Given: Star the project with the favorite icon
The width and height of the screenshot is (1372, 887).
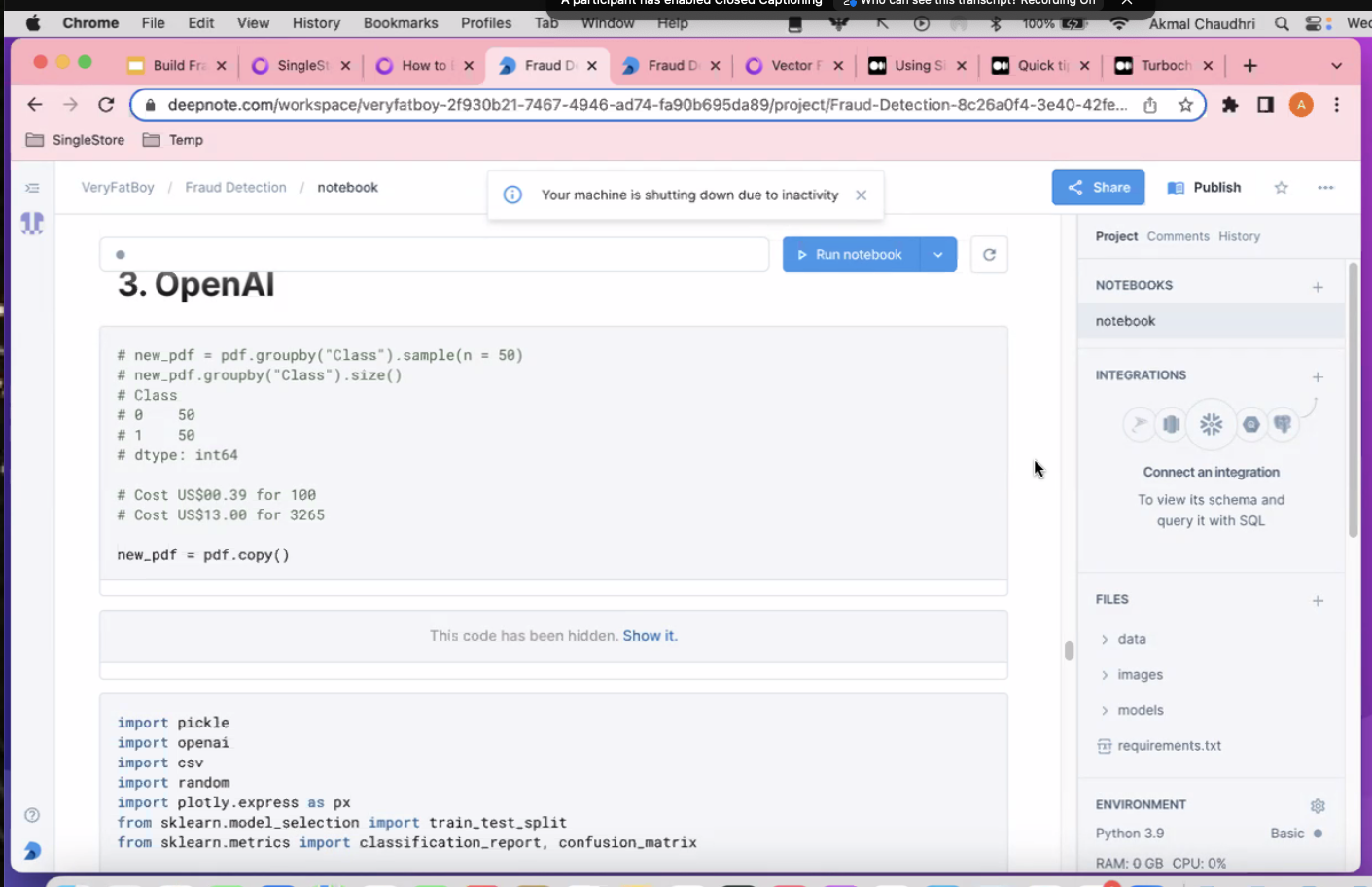Looking at the screenshot, I should tap(1281, 188).
